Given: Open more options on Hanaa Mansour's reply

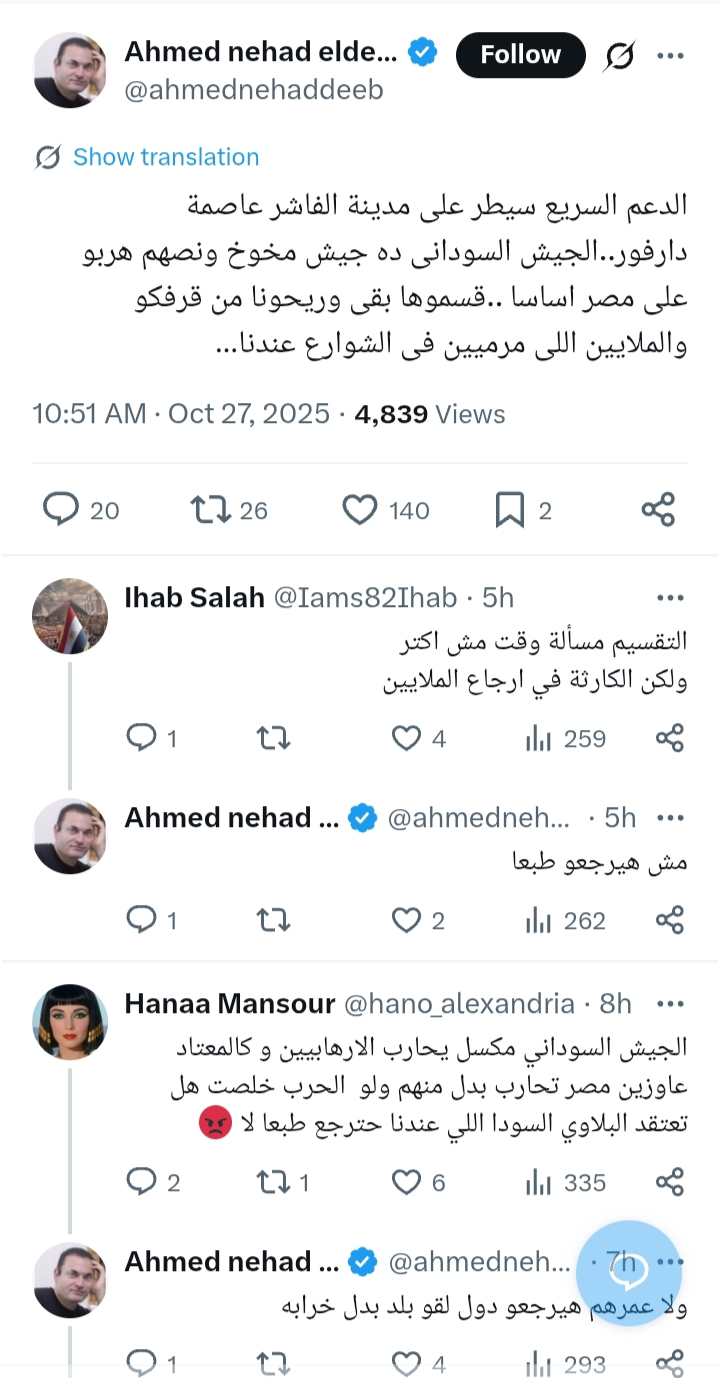Looking at the screenshot, I should click(670, 1003).
